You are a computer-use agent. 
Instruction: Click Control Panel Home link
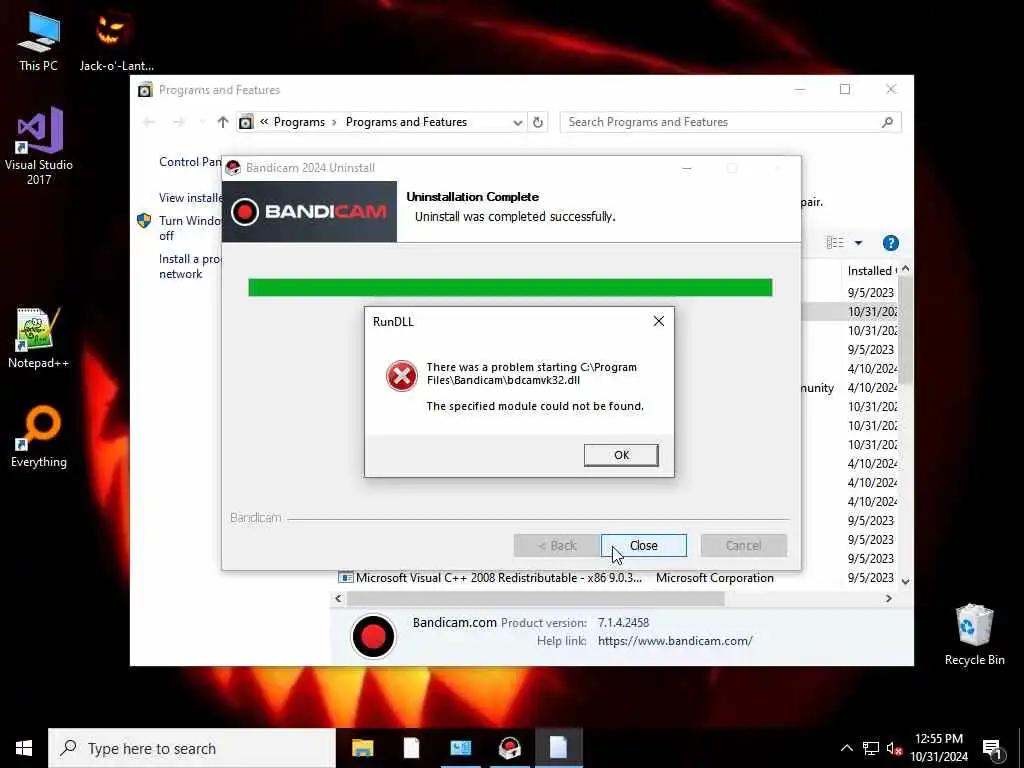(x=190, y=162)
